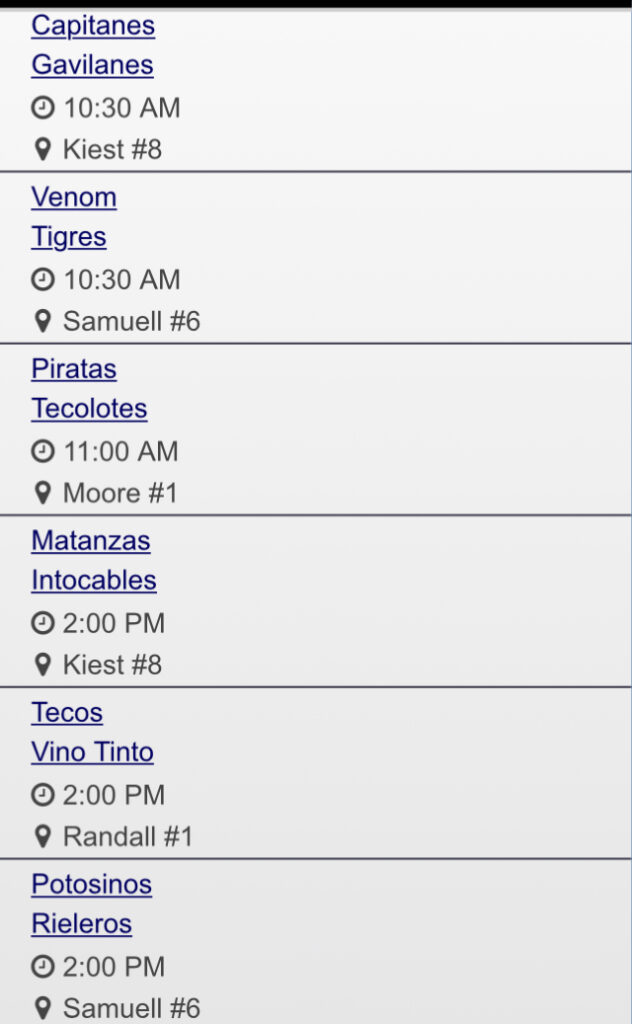Go to the Tigres team page

(x=68, y=237)
